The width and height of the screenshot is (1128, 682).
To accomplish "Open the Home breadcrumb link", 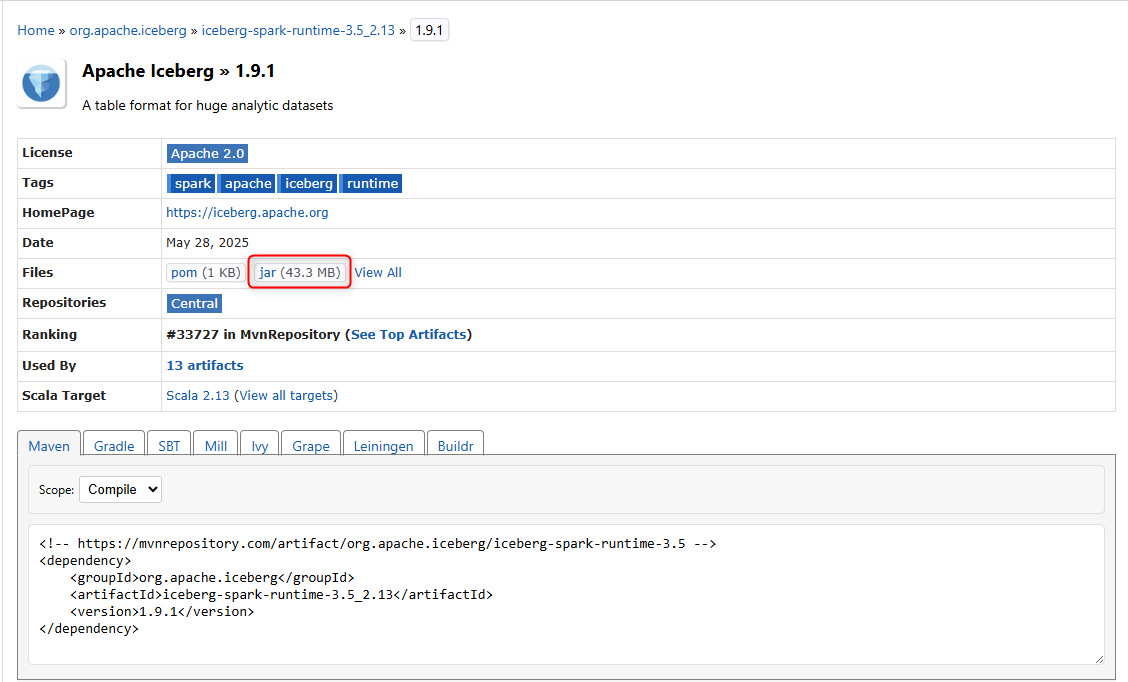I will coord(36,30).
